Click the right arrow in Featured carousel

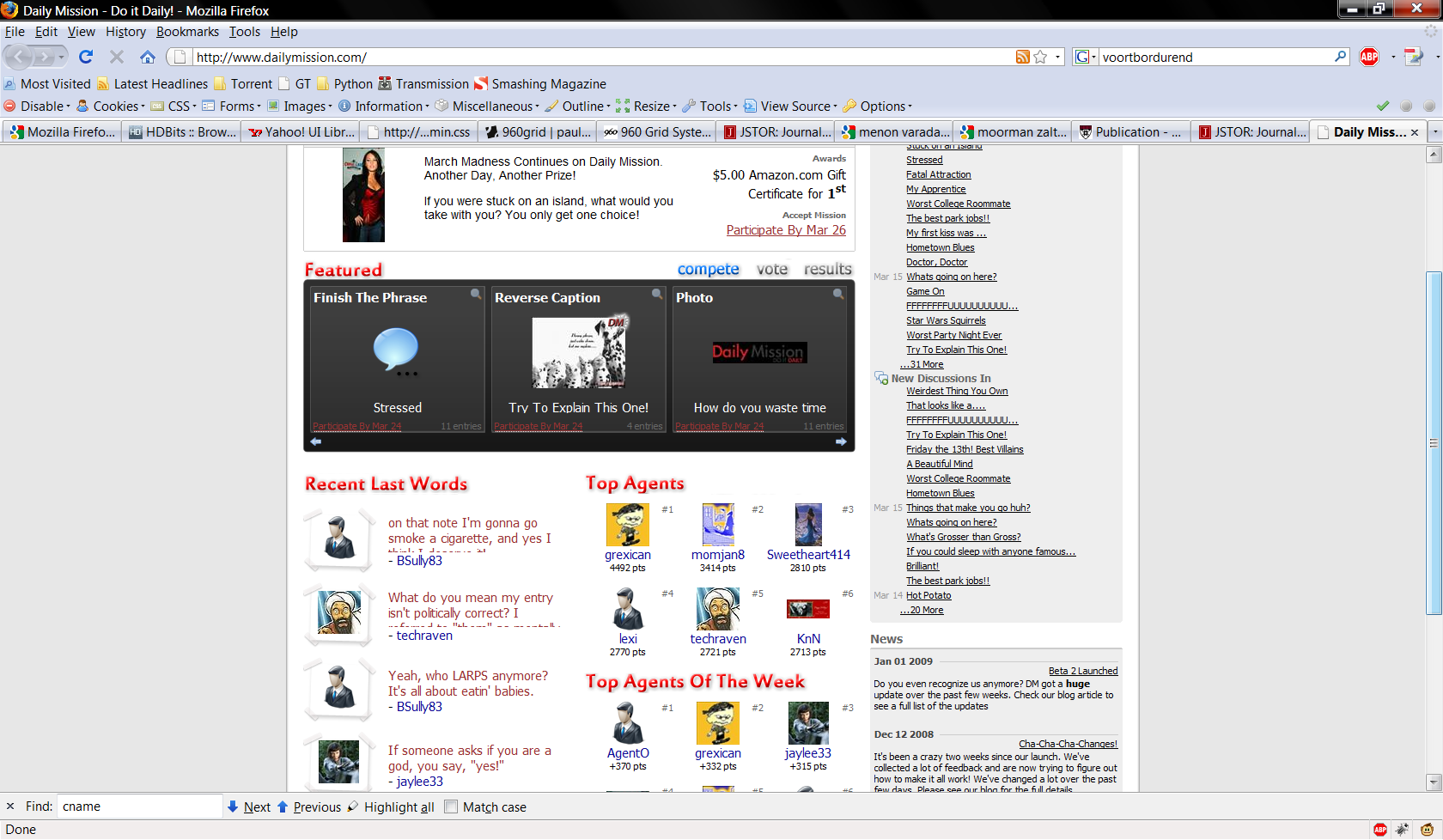click(841, 441)
